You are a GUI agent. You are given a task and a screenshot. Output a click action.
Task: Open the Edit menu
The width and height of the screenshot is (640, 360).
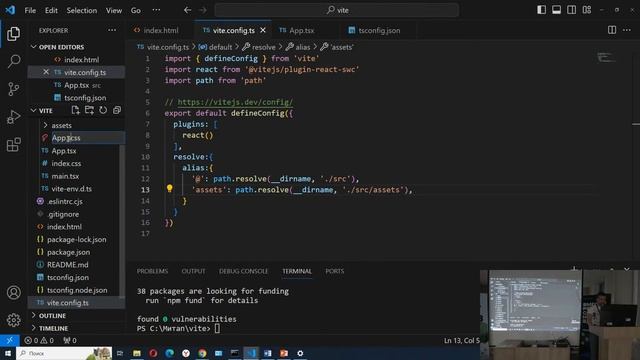click(x=51, y=10)
